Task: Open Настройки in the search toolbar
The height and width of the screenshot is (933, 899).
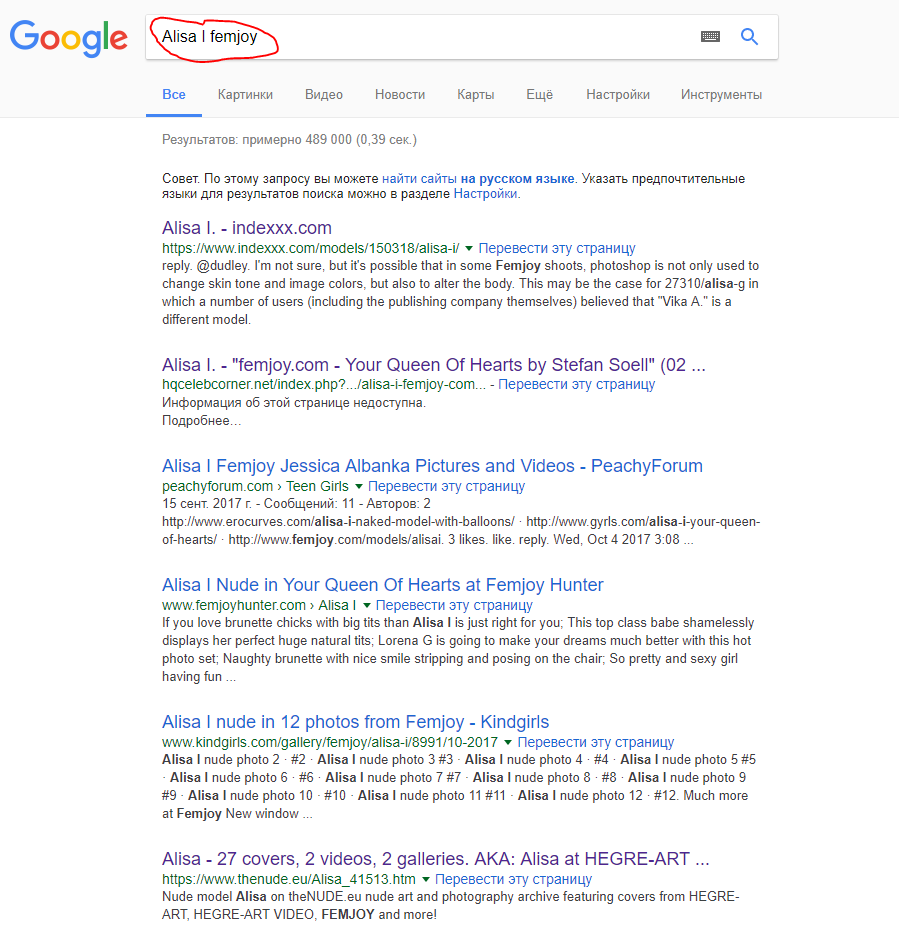Action: coord(618,95)
